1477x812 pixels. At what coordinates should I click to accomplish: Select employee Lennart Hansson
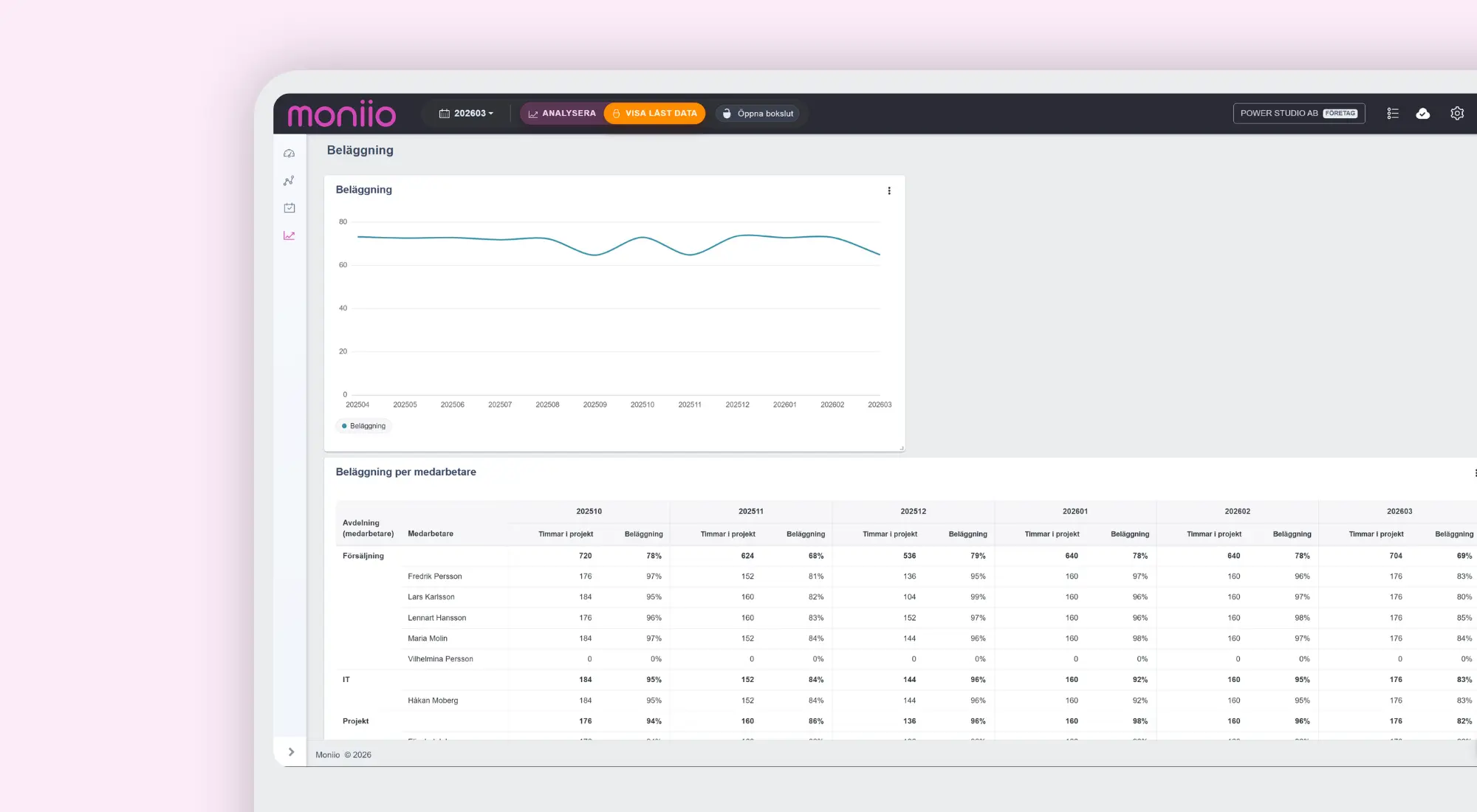pyautogui.click(x=437, y=618)
